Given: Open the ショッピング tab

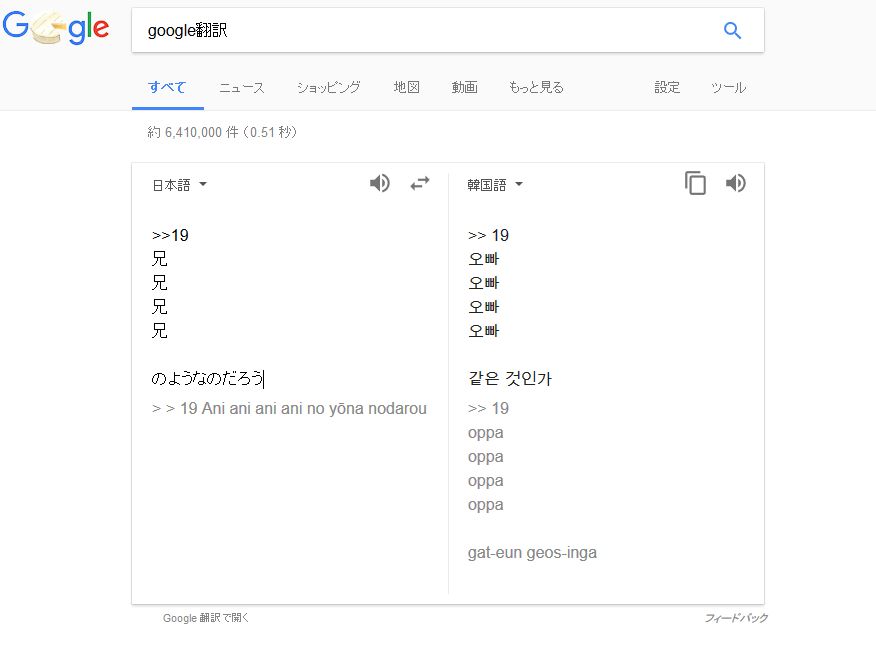Looking at the screenshot, I should pos(328,88).
